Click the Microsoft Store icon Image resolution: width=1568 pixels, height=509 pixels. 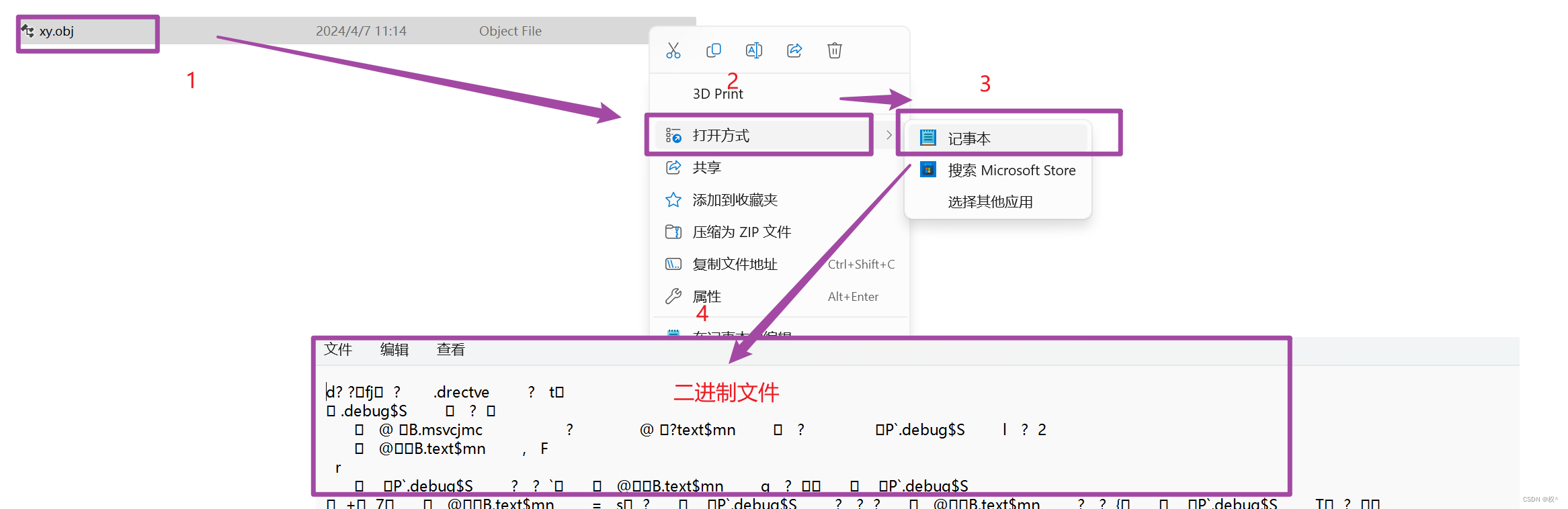(928, 169)
